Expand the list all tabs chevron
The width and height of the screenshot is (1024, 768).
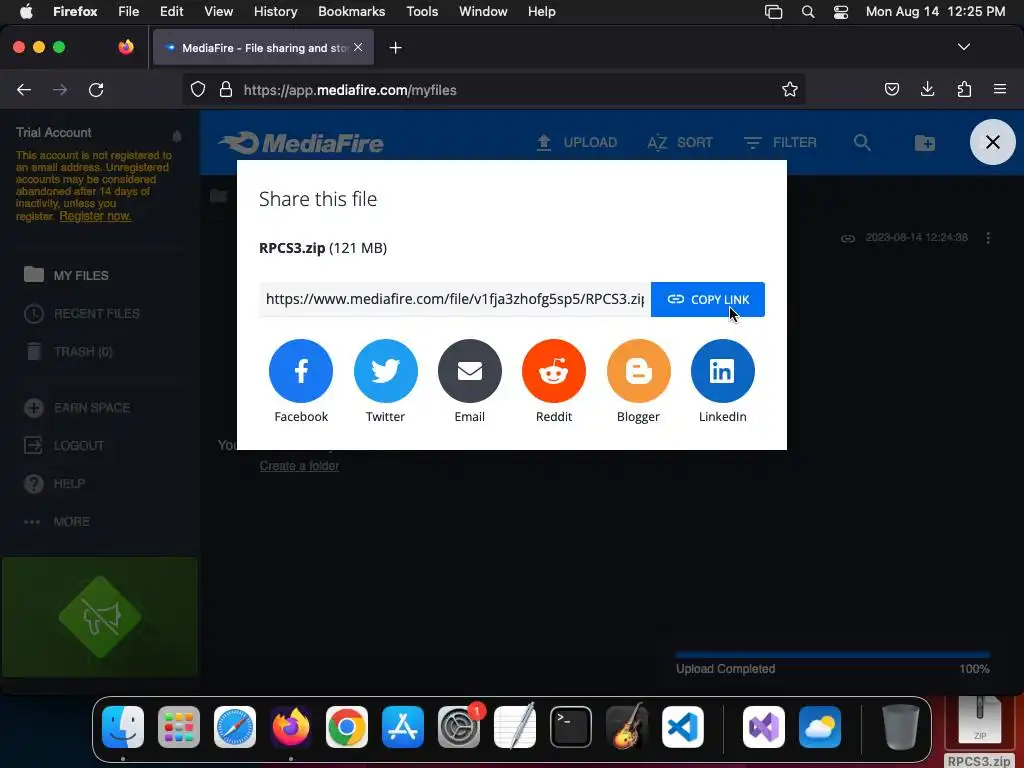click(963, 47)
